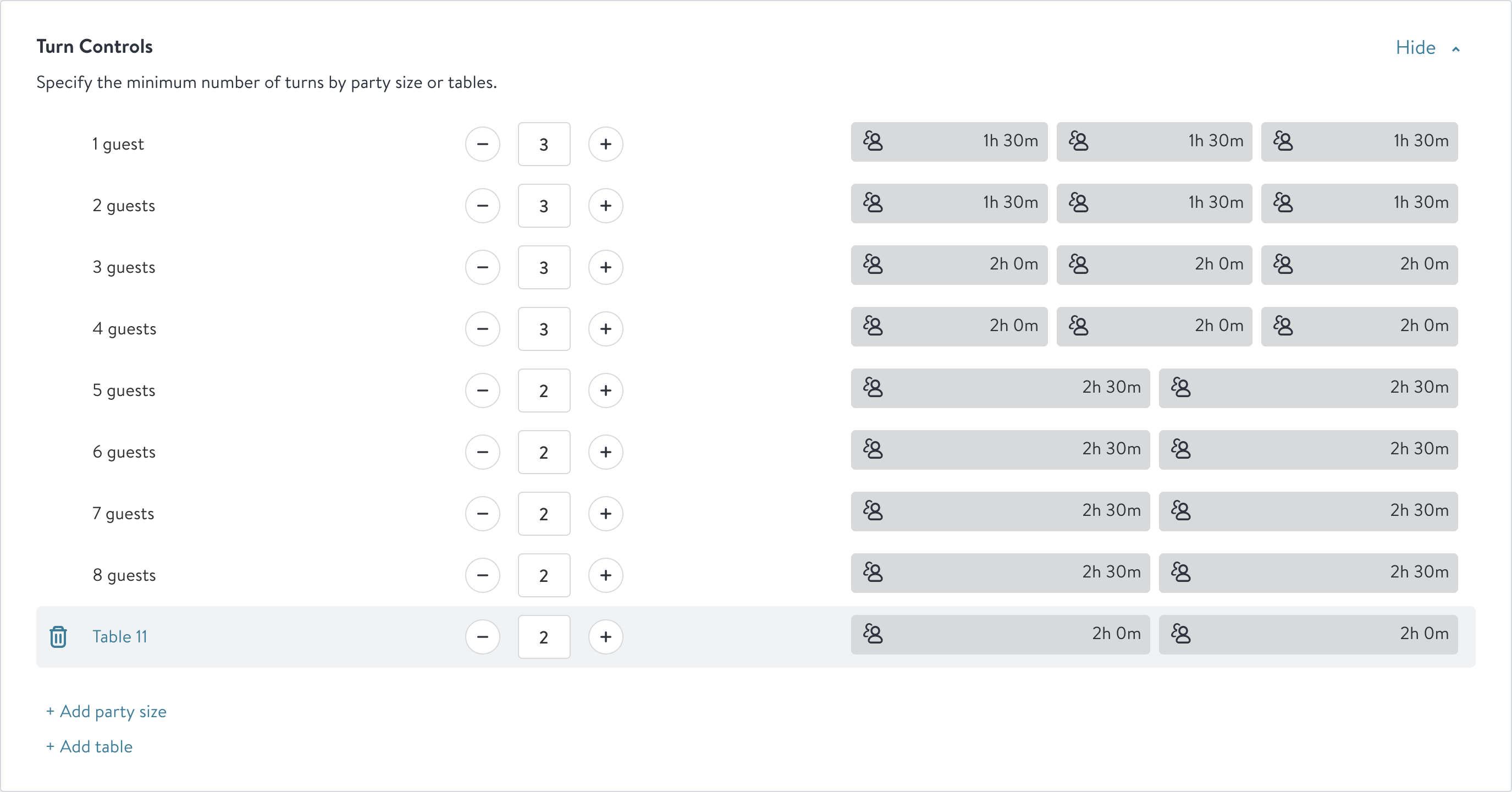Select third 2h 0m turn block for 3 guests
The height and width of the screenshot is (792, 1512).
[1359, 265]
